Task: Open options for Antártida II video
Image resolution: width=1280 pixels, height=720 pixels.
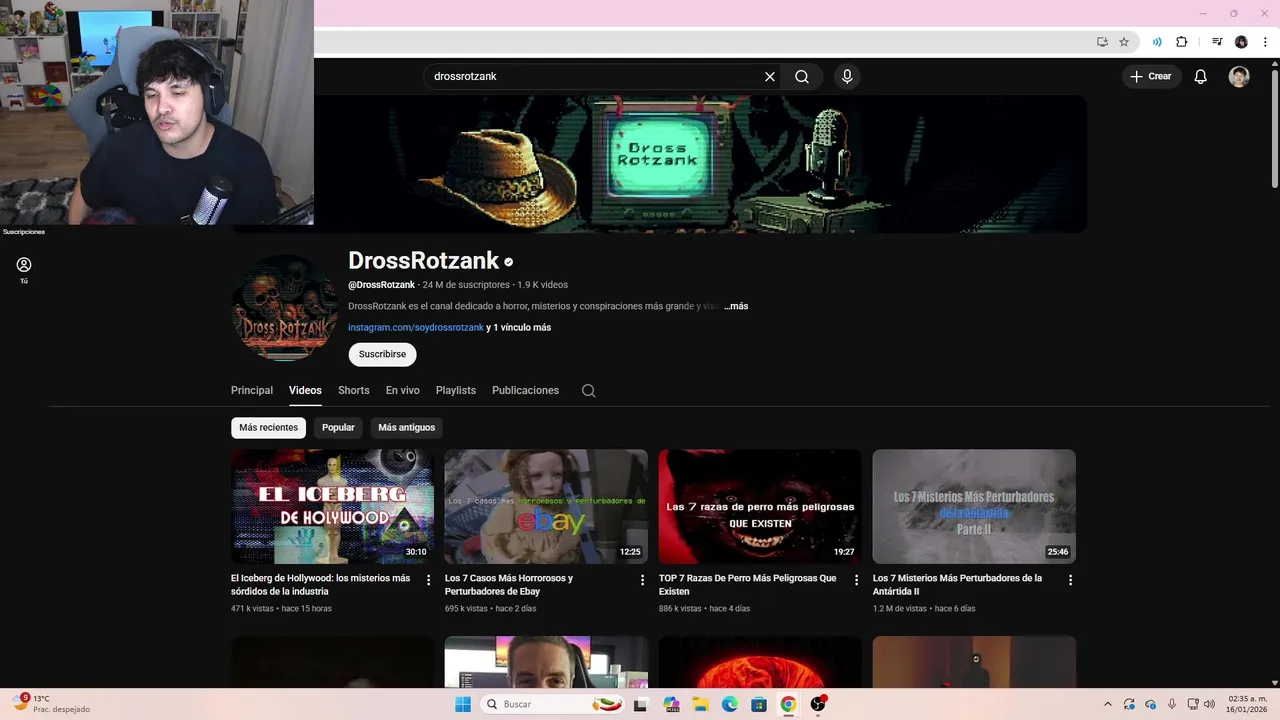Action: click(1070, 580)
